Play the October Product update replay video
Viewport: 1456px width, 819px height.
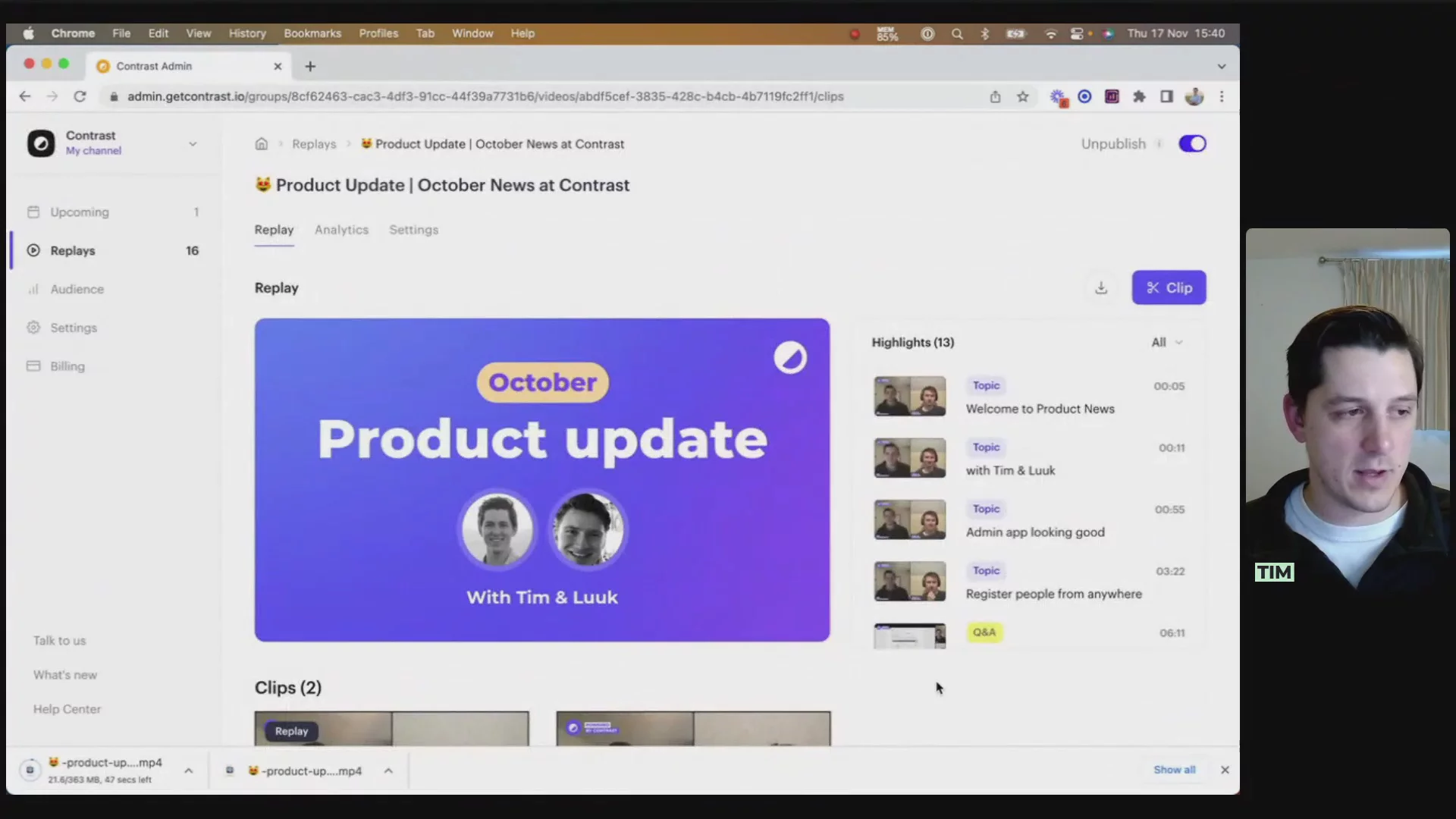tap(542, 480)
